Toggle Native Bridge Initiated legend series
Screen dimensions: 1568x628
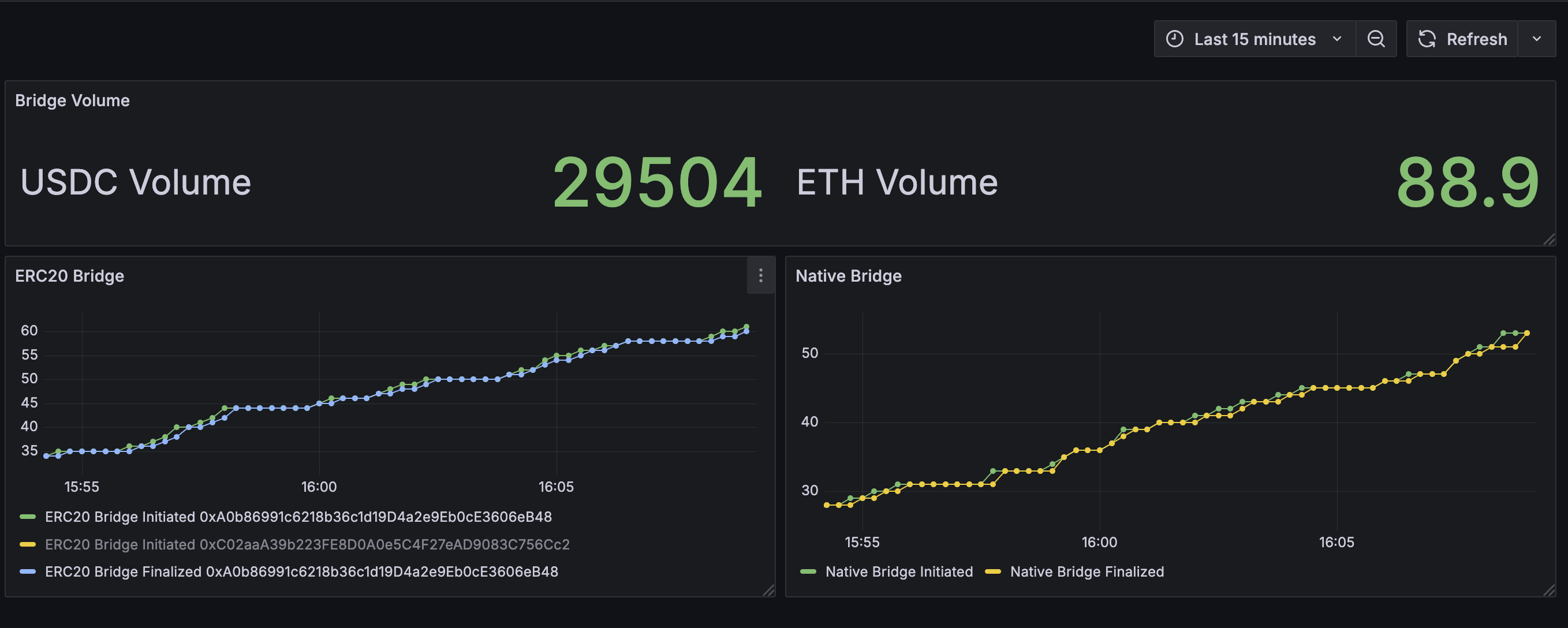click(898, 571)
